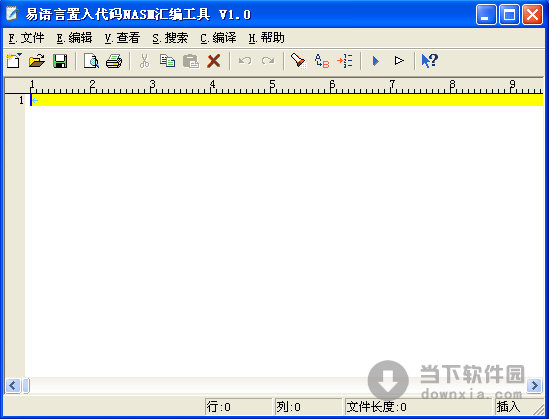Paste from clipboard icon
The width and height of the screenshot is (549, 419).
[x=191, y=61]
